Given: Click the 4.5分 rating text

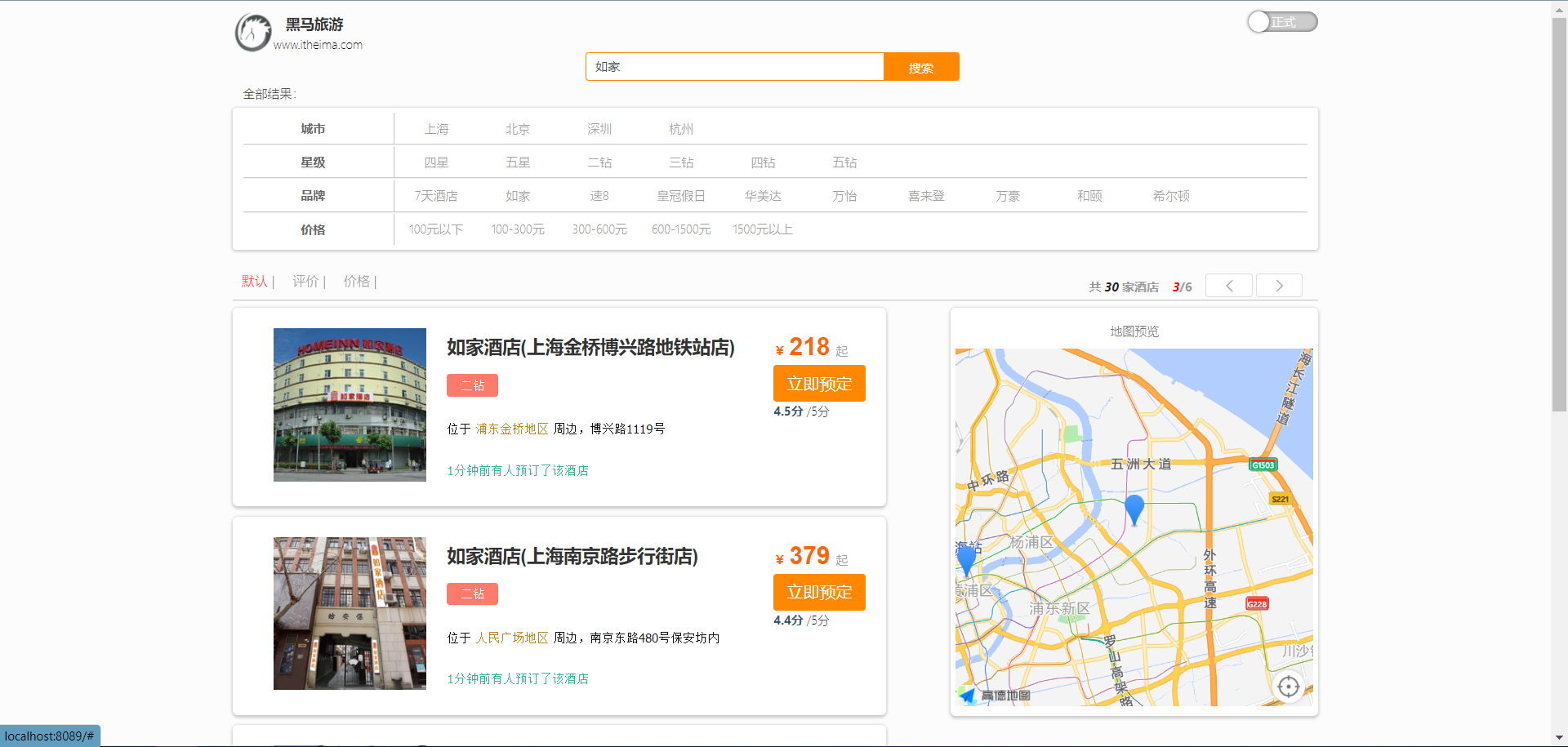Looking at the screenshot, I should pos(788,411).
